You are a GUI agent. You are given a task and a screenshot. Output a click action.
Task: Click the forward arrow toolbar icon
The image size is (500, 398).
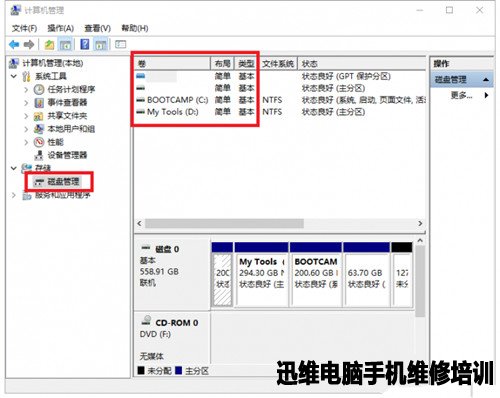[29, 44]
